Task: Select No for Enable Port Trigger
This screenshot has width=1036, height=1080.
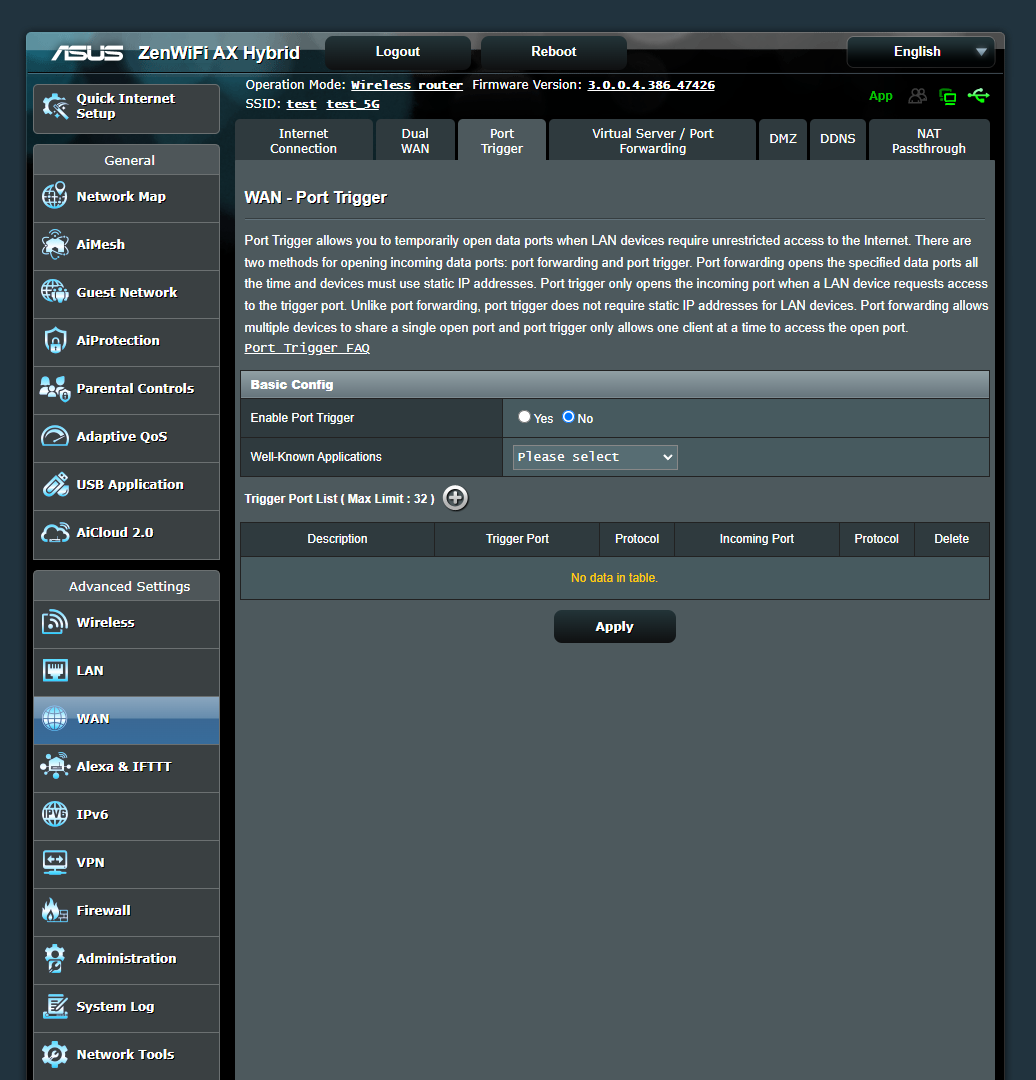Action: click(568, 417)
